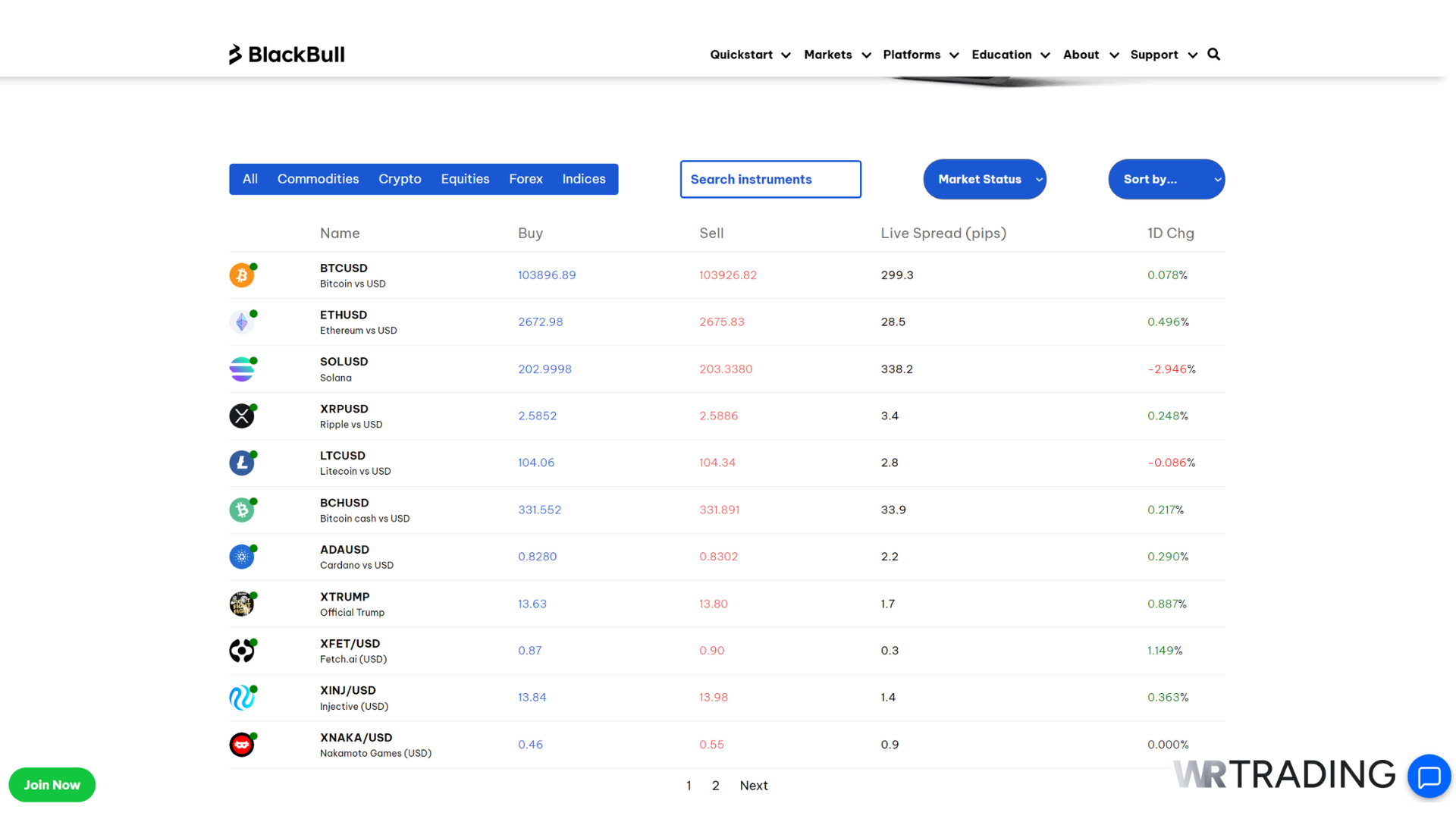
Task: Click the BlackBull logo
Action: click(x=287, y=55)
